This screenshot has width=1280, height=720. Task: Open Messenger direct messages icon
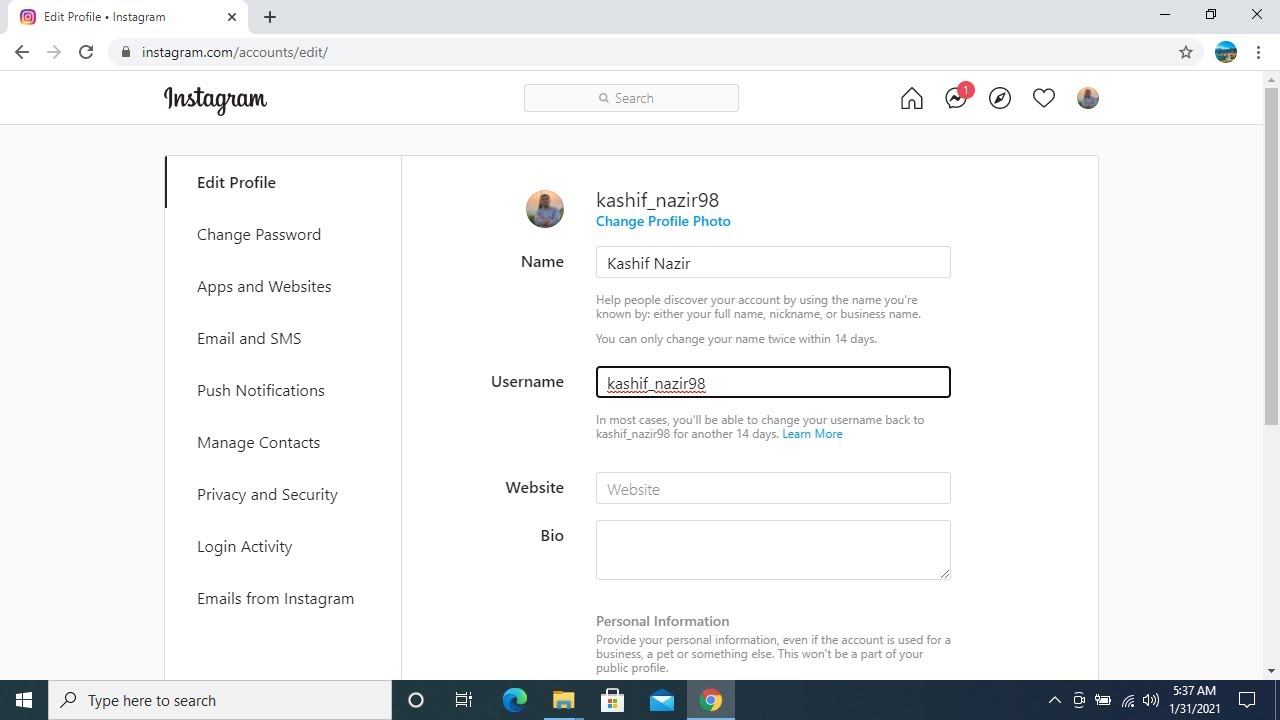point(956,97)
